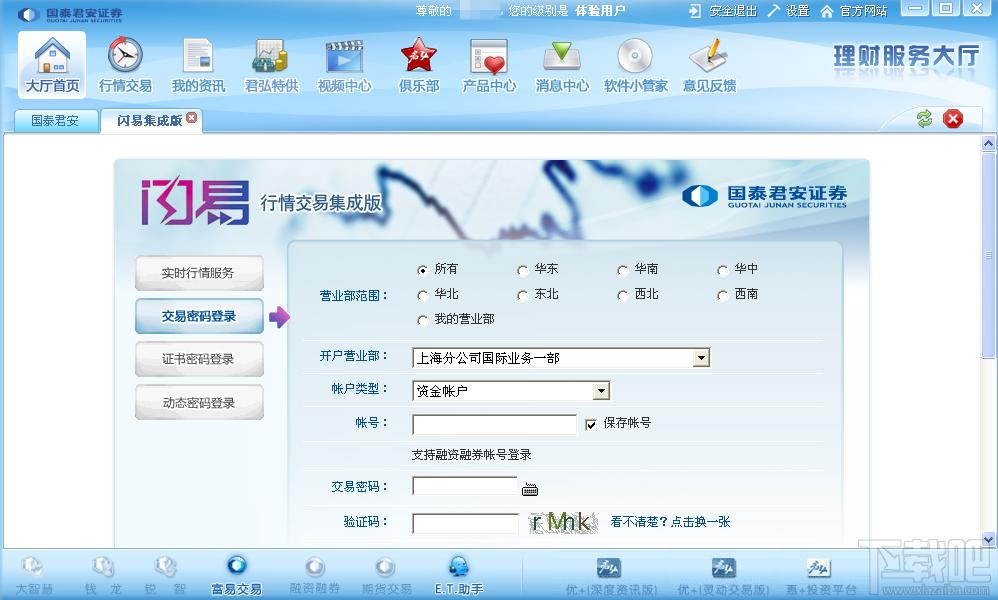Open 俱乐部 red star icon
Screen dimensions: 998x600
419,64
